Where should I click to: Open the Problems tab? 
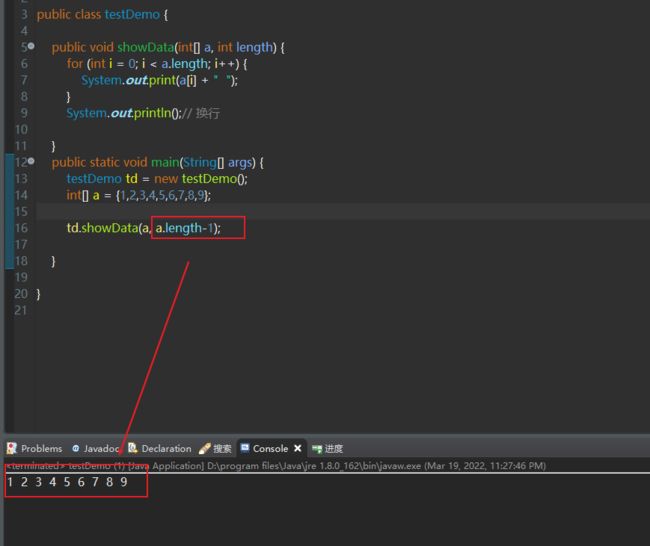[x=35, y=449]
